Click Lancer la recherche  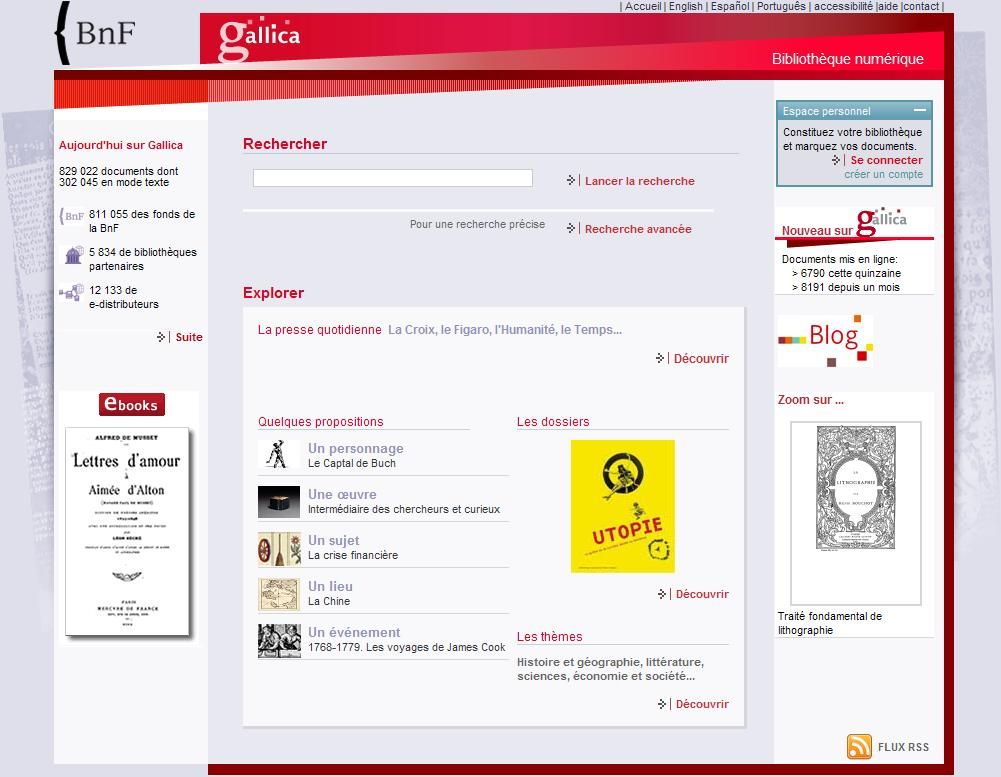pos(640,181)
